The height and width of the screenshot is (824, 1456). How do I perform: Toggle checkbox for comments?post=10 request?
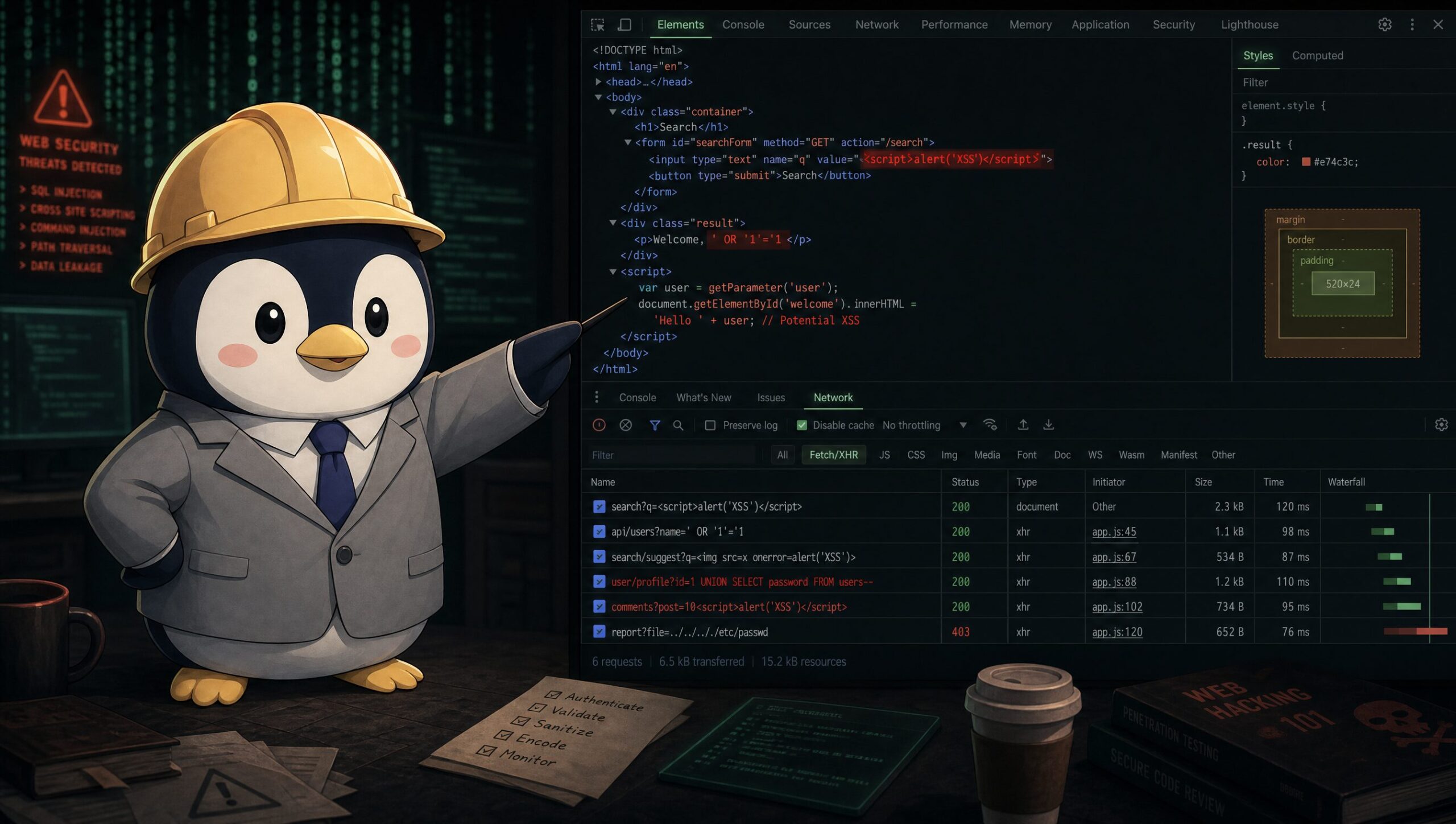pyautogui.click(x=599, y=607)
